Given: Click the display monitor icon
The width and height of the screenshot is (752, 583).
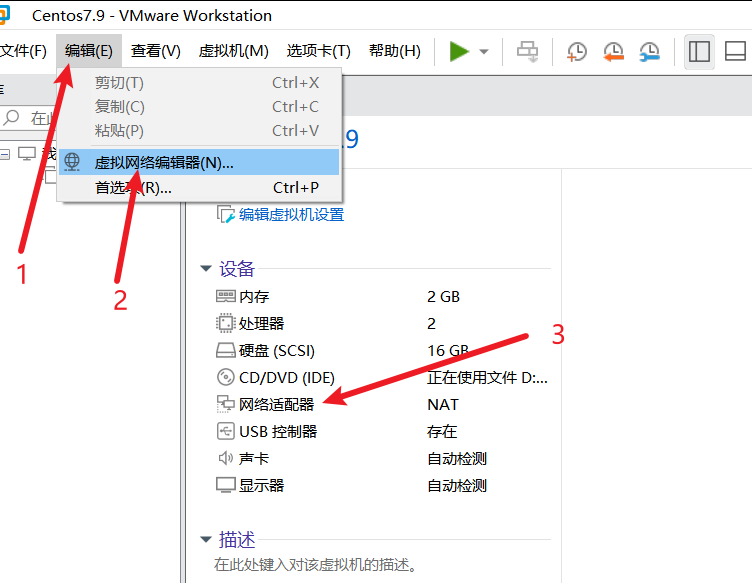Looking at the screenshot, I should (x=225, y=485).
